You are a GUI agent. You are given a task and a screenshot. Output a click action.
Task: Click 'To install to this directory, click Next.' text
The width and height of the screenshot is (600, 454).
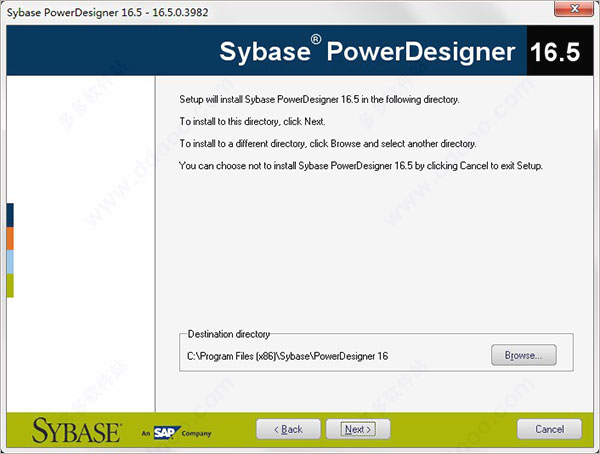(252, 122)
